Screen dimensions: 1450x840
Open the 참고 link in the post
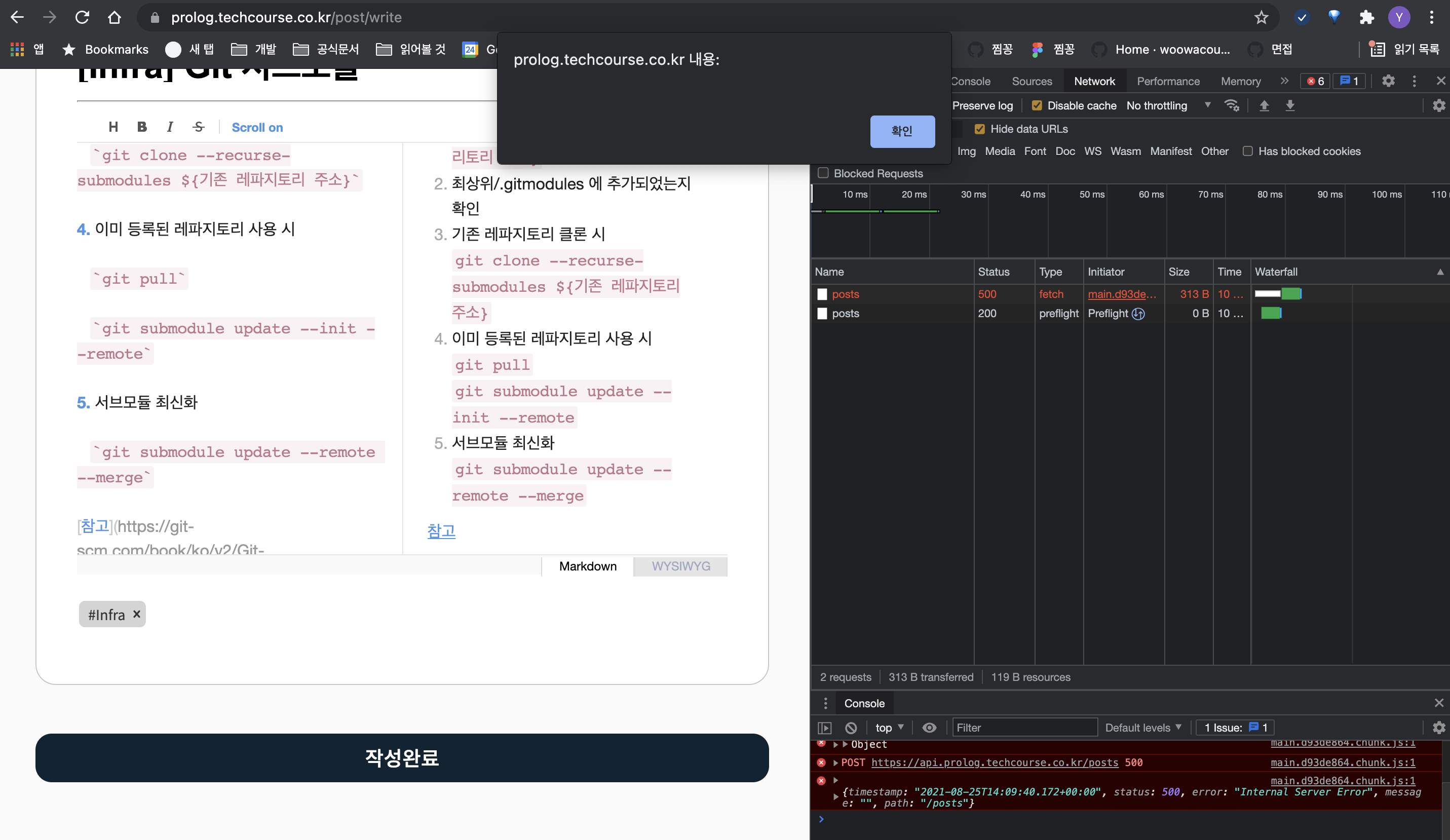[441, 531]
